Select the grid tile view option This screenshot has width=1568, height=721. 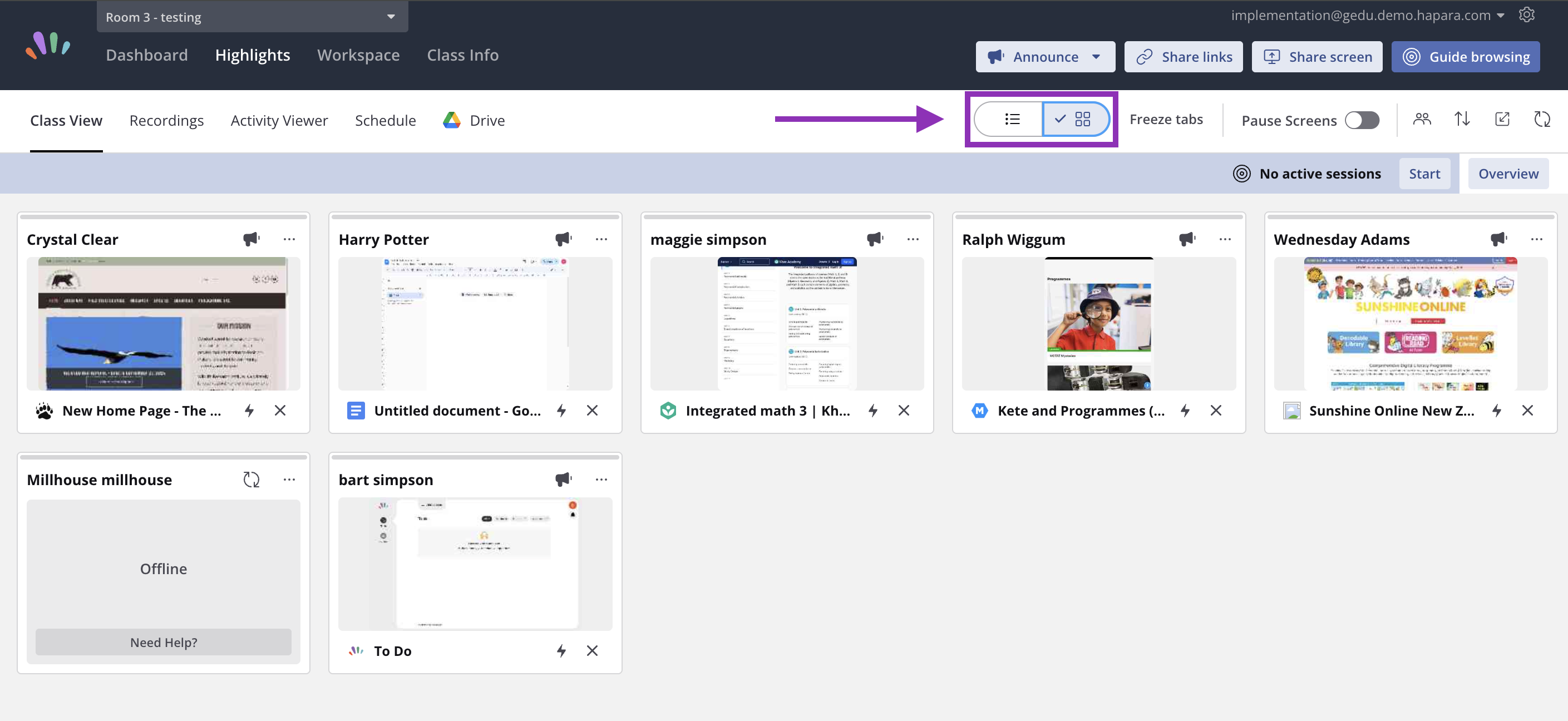[1076, 119]
